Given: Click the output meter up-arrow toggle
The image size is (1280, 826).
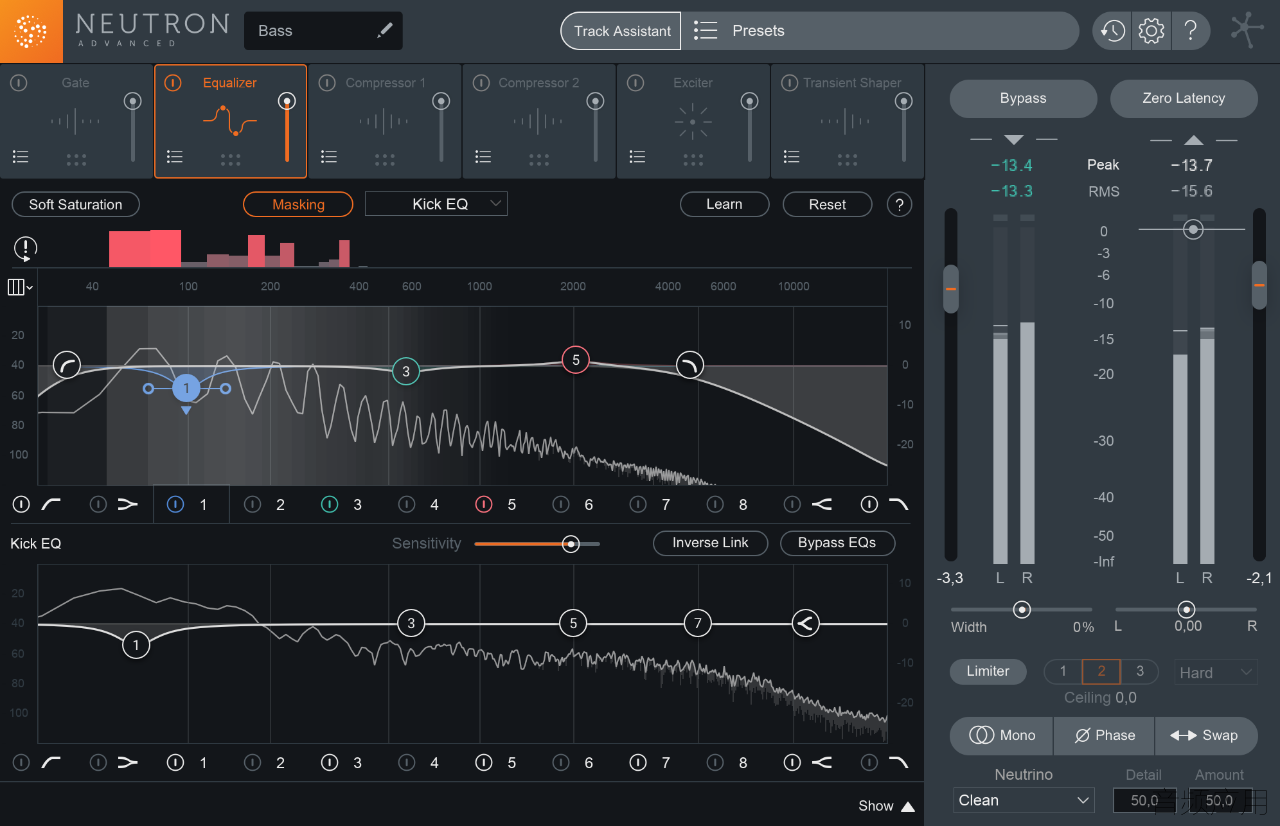Looking at the screenshot, I should (1194, 139).
